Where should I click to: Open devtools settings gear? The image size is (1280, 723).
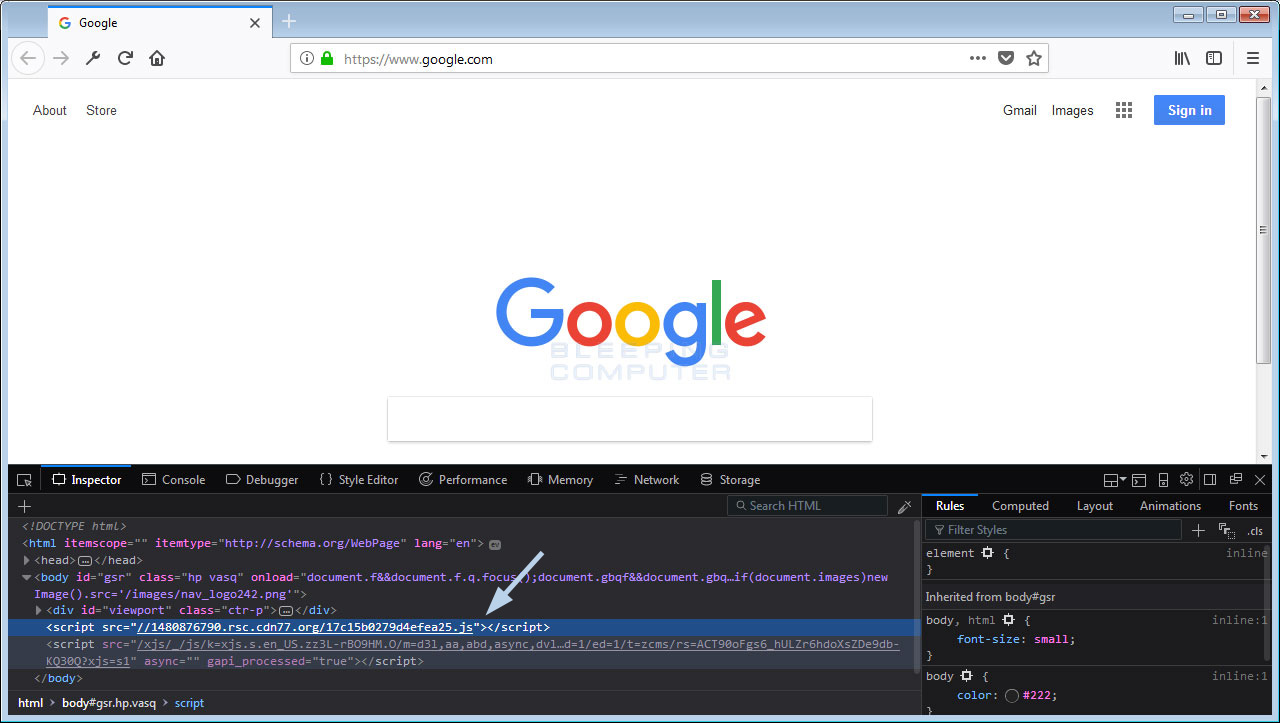1186,480
